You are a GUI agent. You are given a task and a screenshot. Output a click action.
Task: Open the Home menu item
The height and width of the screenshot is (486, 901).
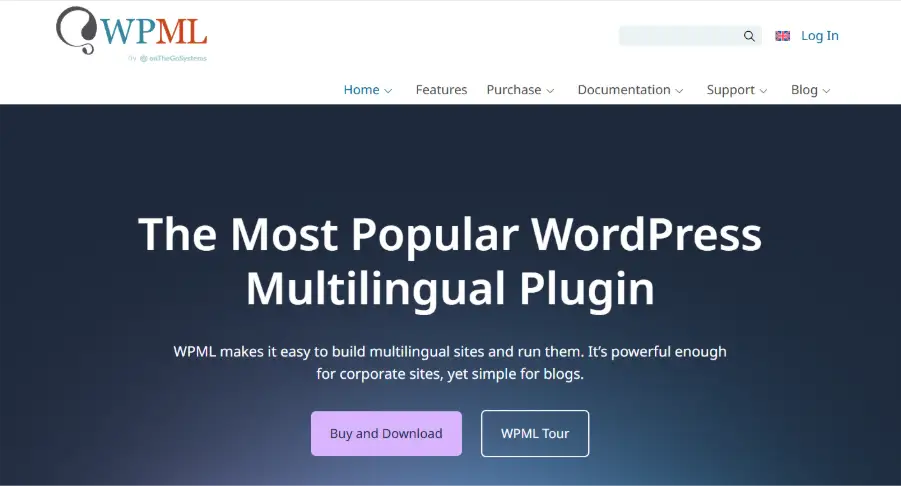[x=361, y=90]
